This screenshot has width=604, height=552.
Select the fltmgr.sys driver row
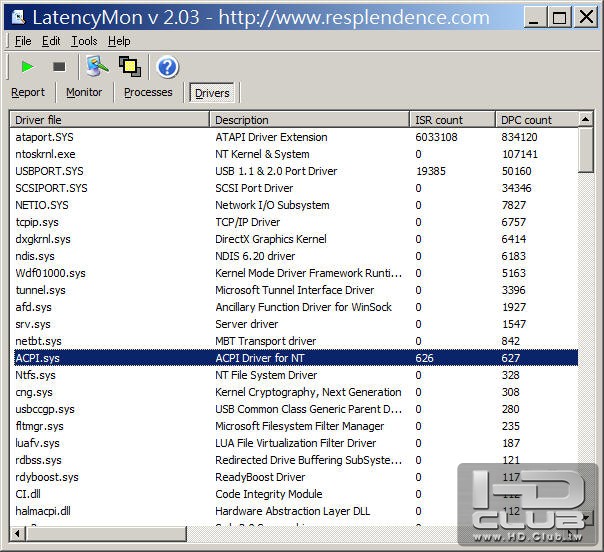coord(296,426)
